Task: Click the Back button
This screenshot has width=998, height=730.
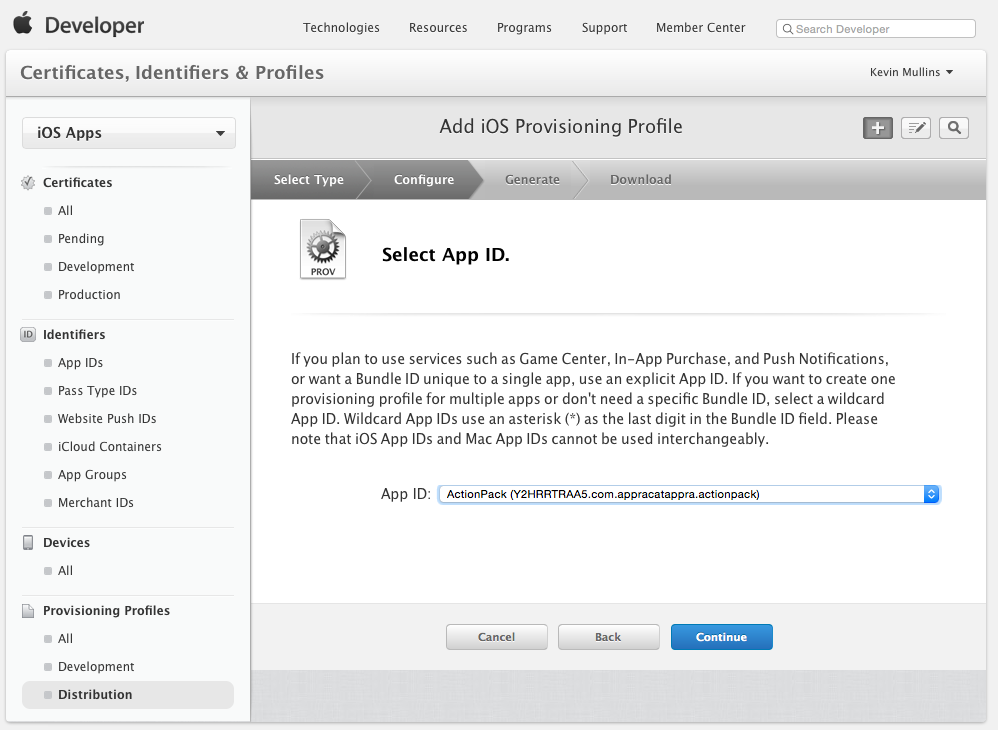Action: click(608, 637)
